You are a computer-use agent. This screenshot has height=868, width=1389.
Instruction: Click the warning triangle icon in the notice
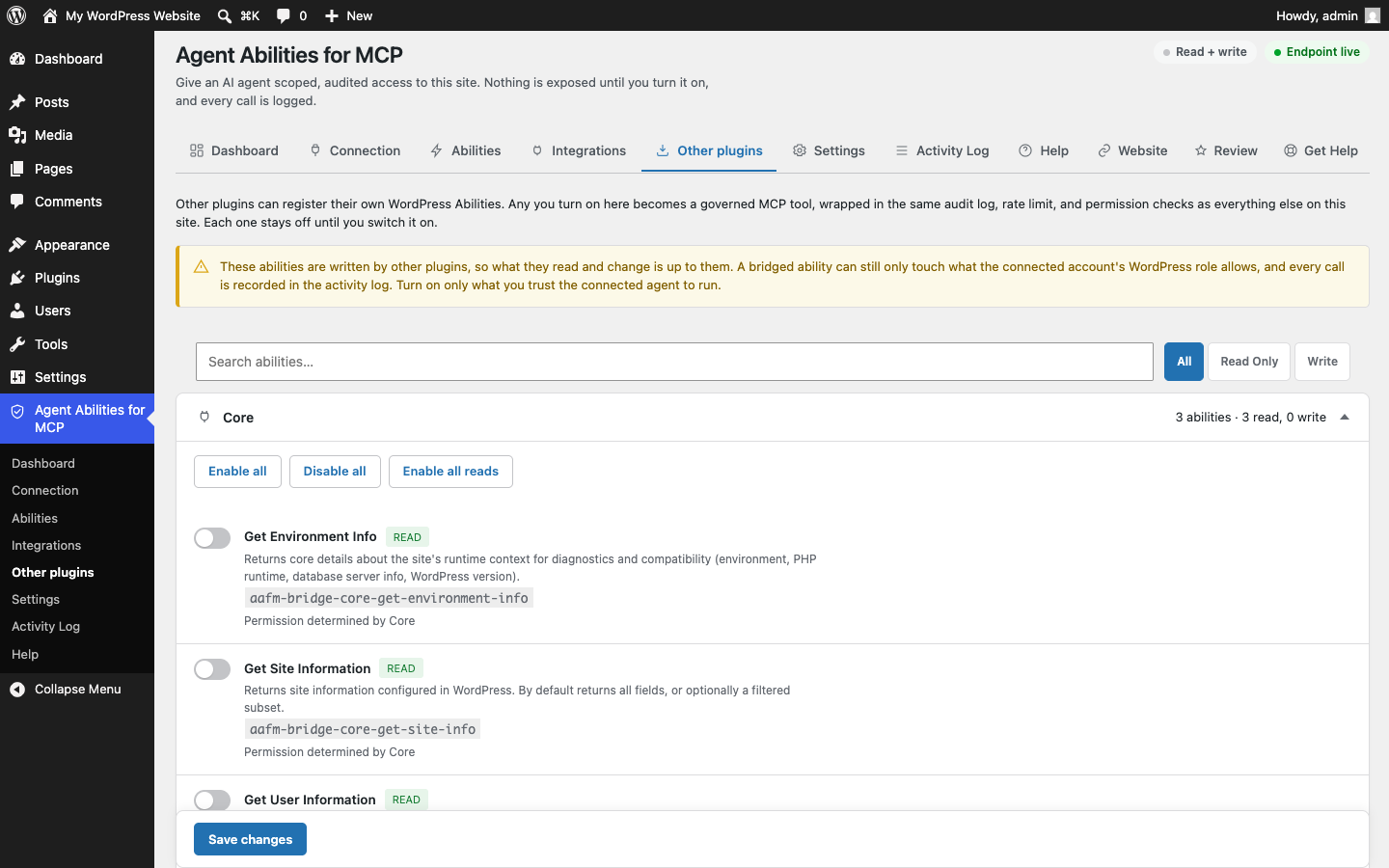click(x=201, y=267)
